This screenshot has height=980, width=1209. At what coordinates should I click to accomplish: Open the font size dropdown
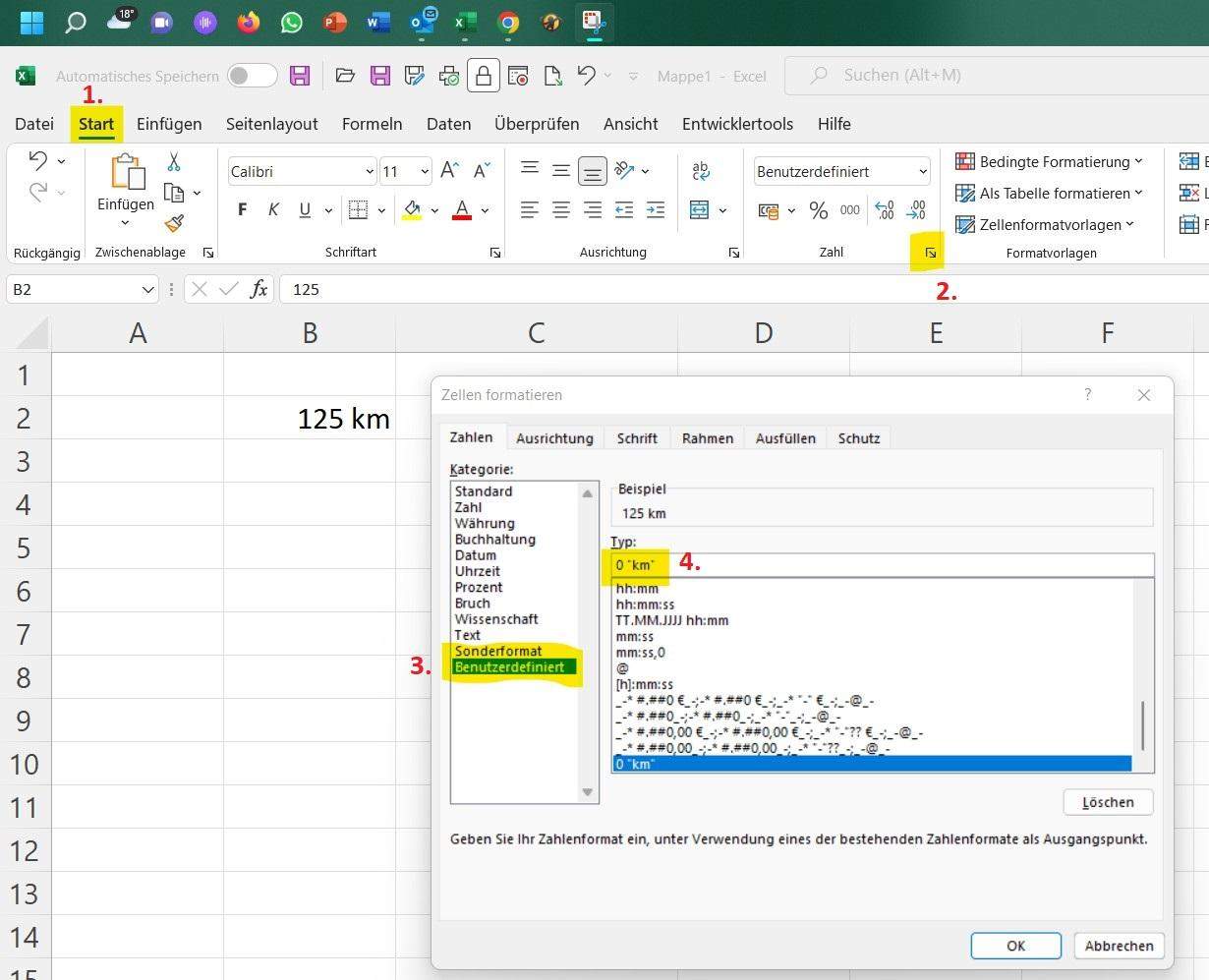click(423, 171)
